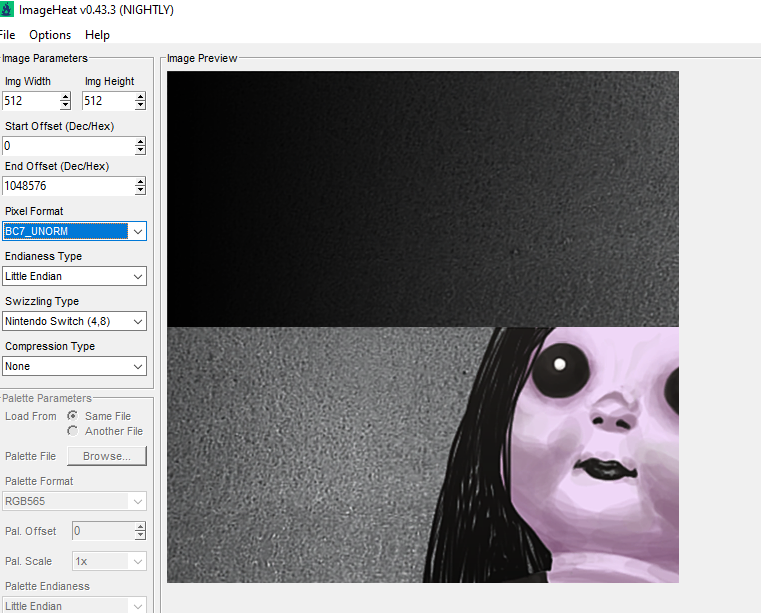Click the Start Offset input field
The image size is (761, 613).
[68, 146]
